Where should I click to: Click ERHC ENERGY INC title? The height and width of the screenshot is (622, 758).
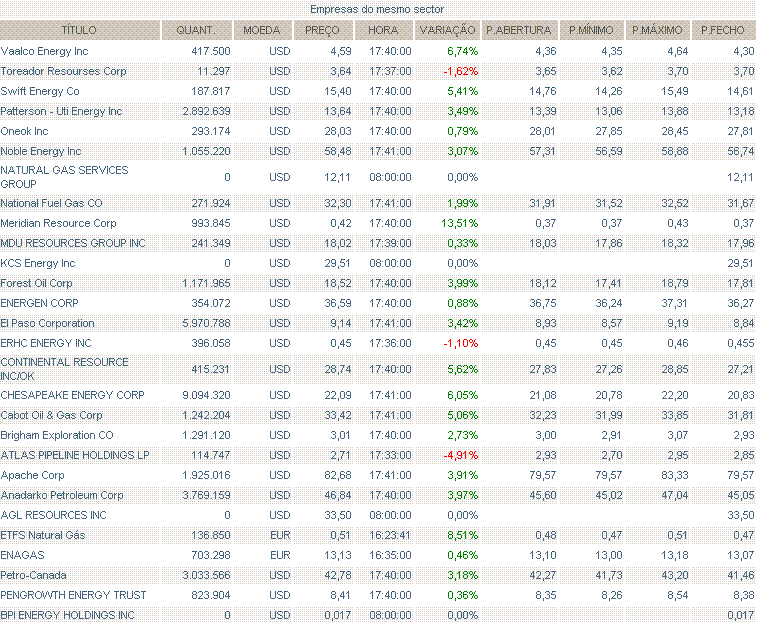coord(46,344)
